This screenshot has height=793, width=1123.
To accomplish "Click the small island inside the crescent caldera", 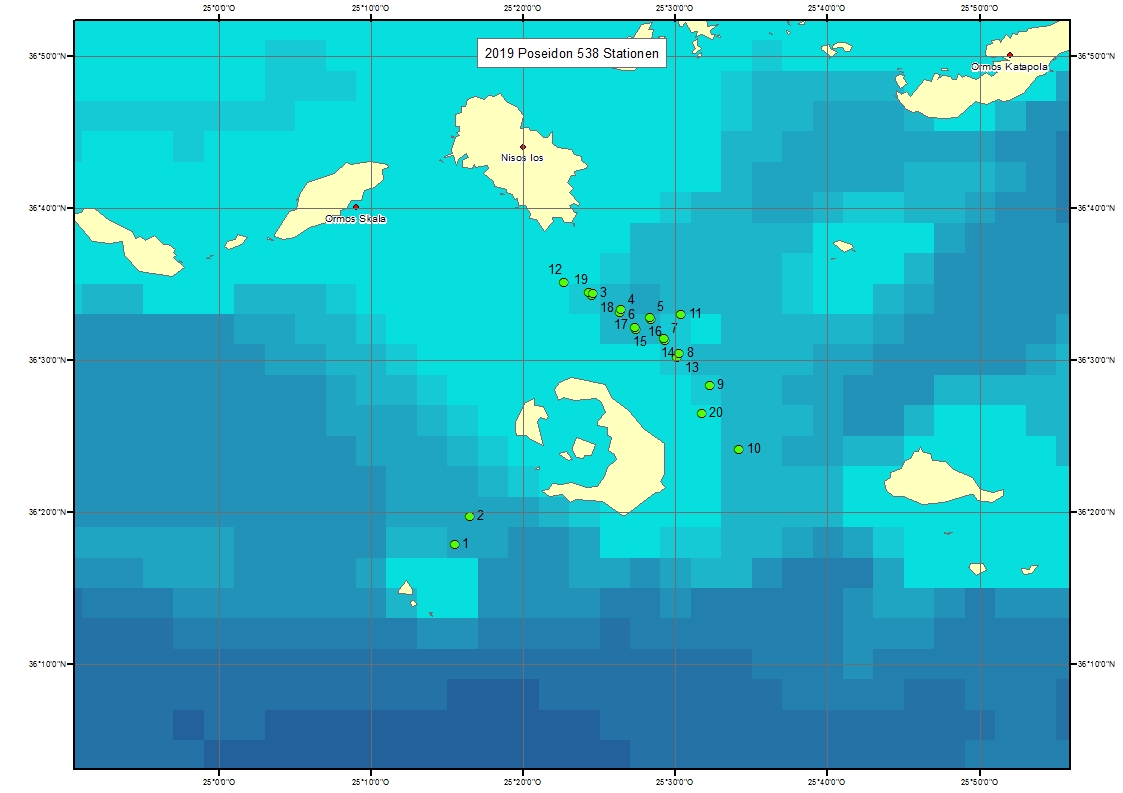I will 582,447.
